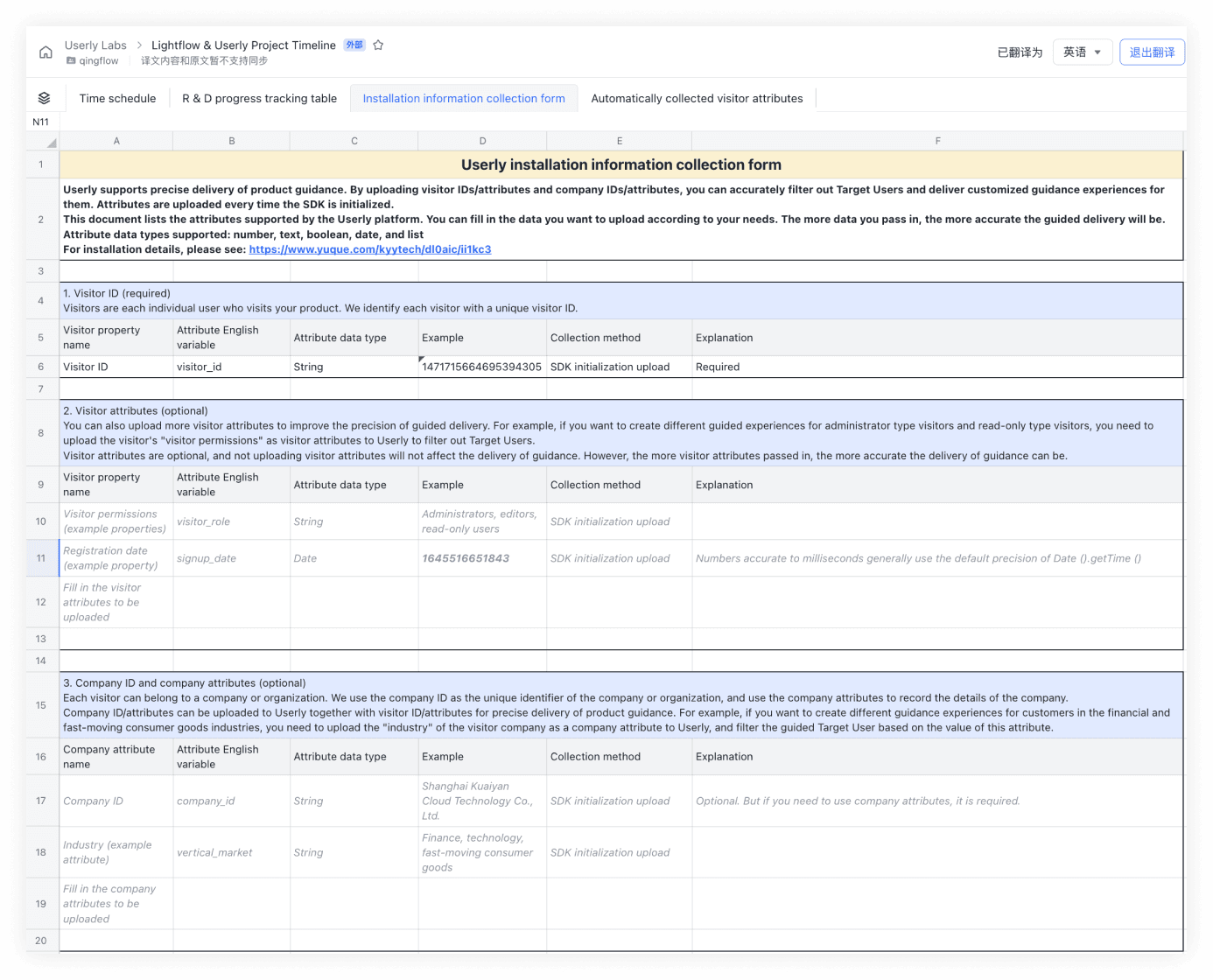
Task: Click Fill in the company attributes cell
Action: pyautogui.click(x=116, y=904)
